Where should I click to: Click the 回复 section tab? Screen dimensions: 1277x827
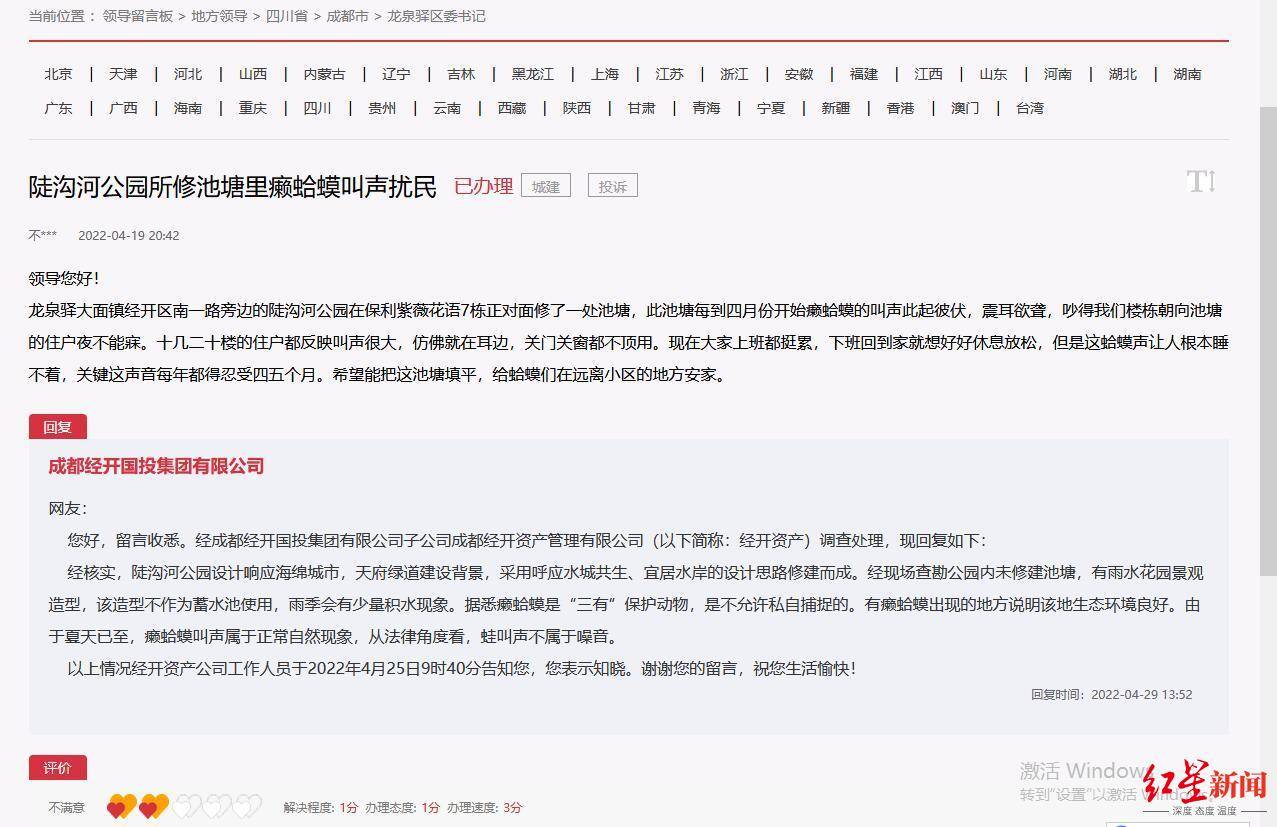(58, 427)
